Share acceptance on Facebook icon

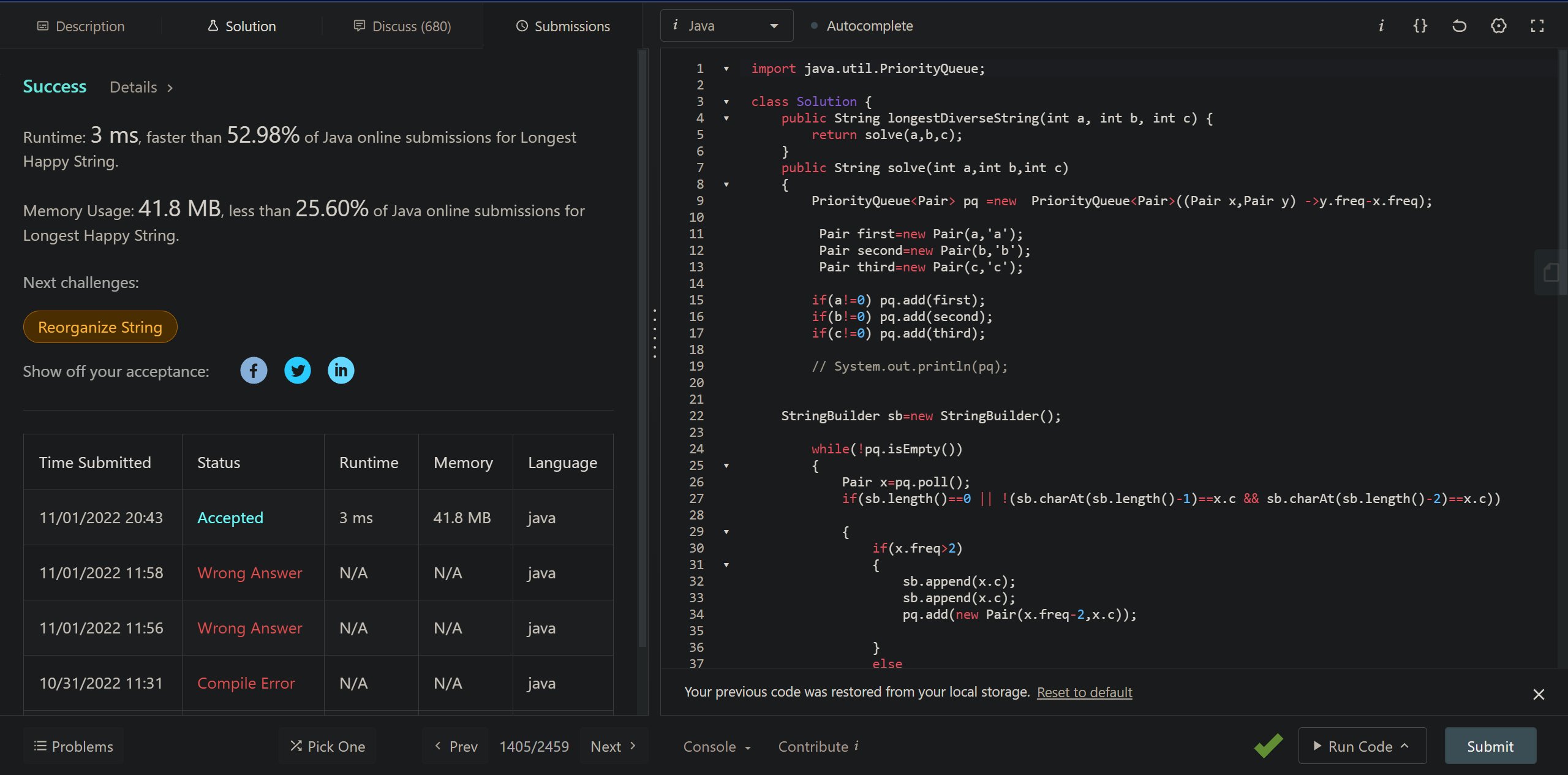(254, 371)
